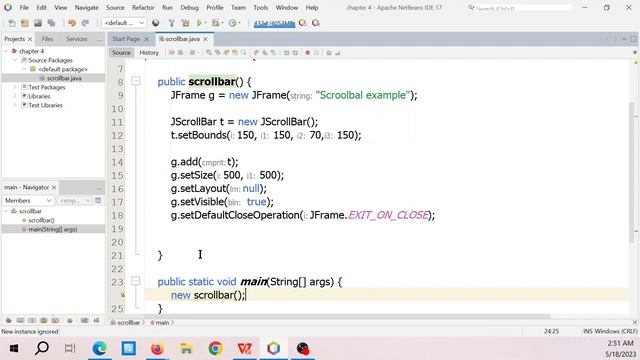Switch to the Services tab
The height and width of the screenshot is (360, 640).
coord(76,39)
